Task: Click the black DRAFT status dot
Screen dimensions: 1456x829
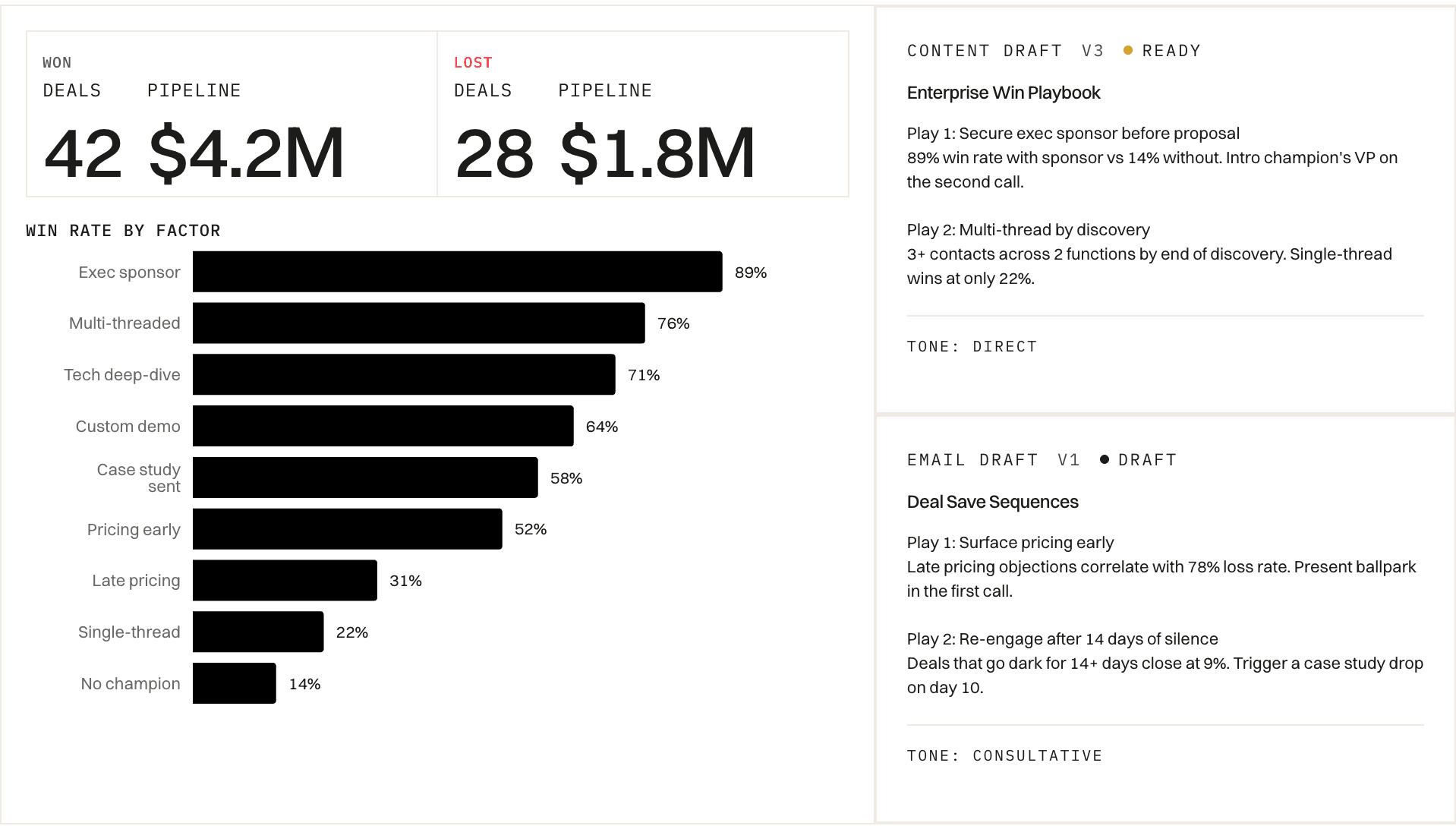Action: [x=1105, y=459]
